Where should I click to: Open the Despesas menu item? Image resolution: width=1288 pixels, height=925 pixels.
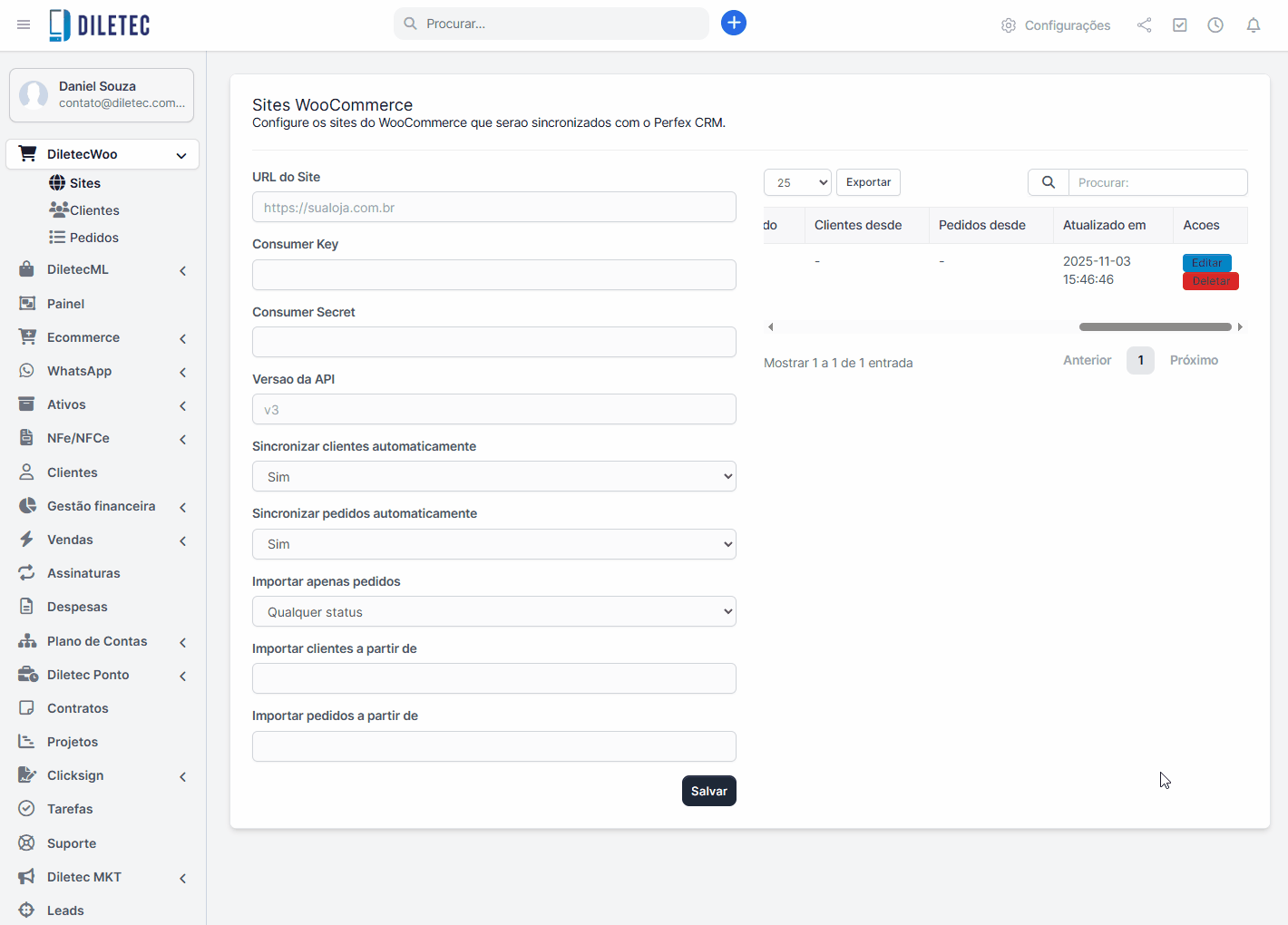[103, 607]
